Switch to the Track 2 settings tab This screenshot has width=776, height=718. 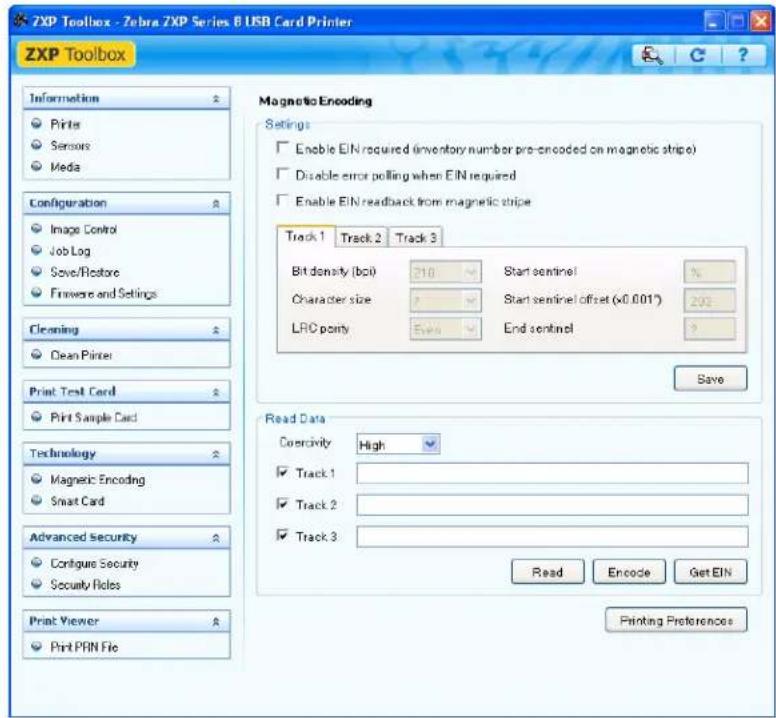click(x=361, y=238)
